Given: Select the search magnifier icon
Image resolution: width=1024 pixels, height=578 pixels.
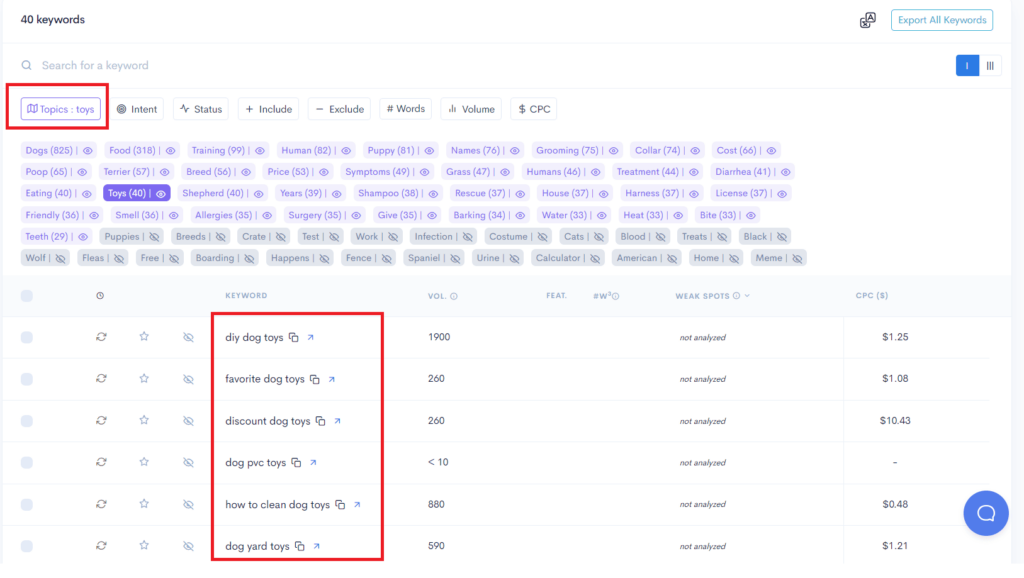Looking at the screenshot, I should (24, 65).
